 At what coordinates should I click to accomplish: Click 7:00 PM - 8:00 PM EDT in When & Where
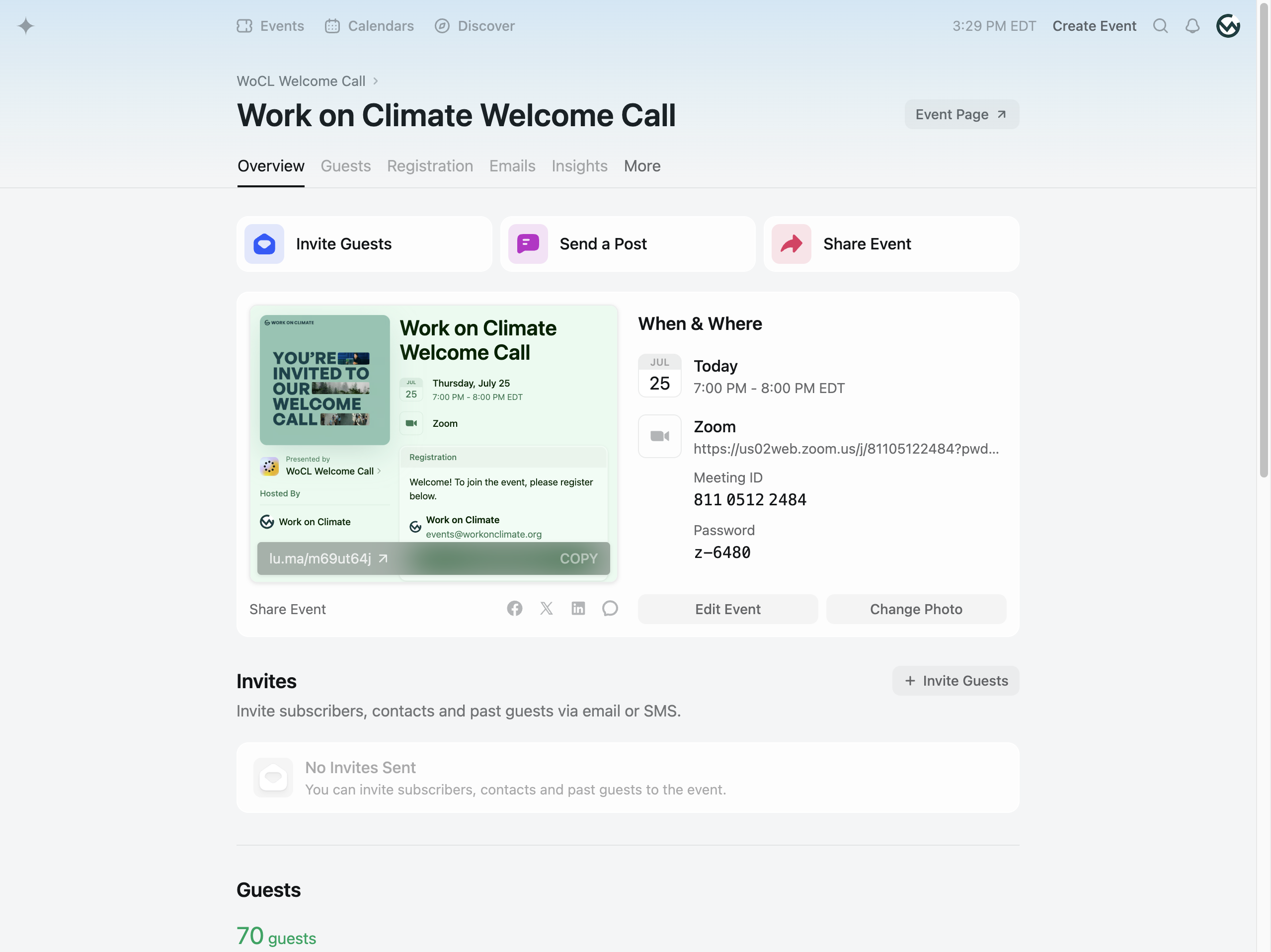769,389
